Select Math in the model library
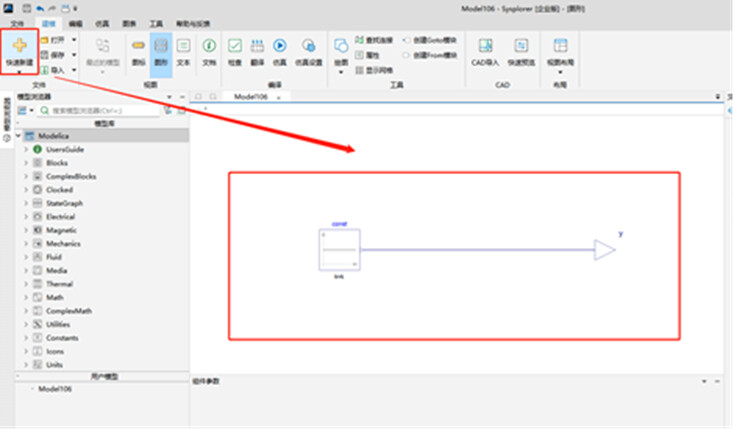 (x=55, y=298)
